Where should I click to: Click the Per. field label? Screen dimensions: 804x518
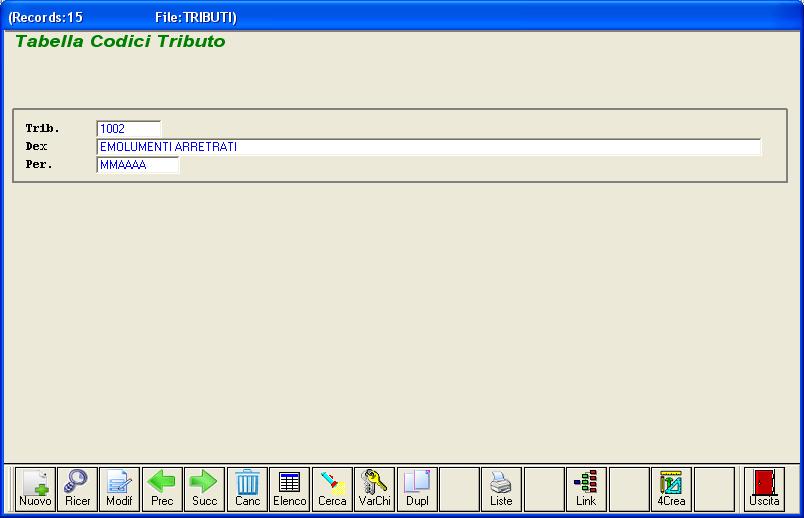coord(39,164)
